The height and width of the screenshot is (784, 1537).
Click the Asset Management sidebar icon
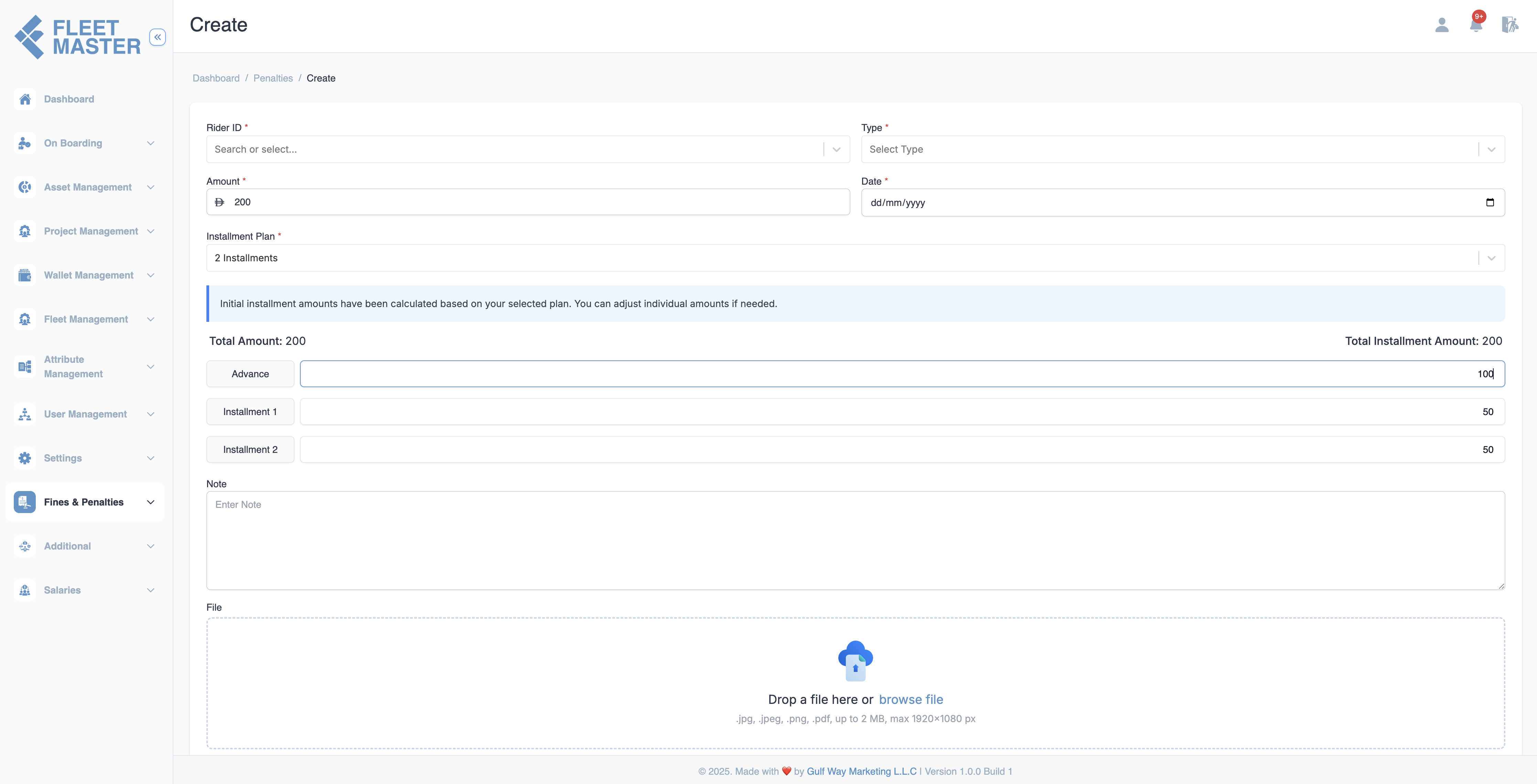click(24, 187)
